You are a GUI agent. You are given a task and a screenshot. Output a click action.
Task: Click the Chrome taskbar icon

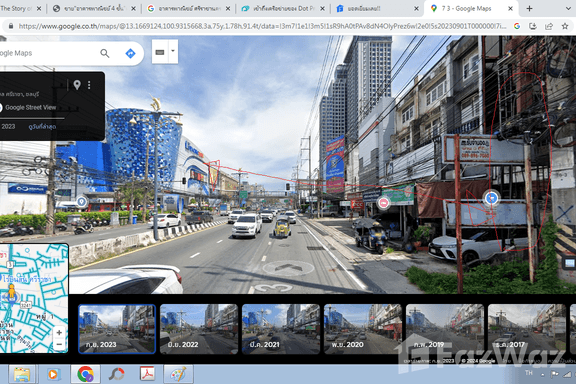point(85,374)
